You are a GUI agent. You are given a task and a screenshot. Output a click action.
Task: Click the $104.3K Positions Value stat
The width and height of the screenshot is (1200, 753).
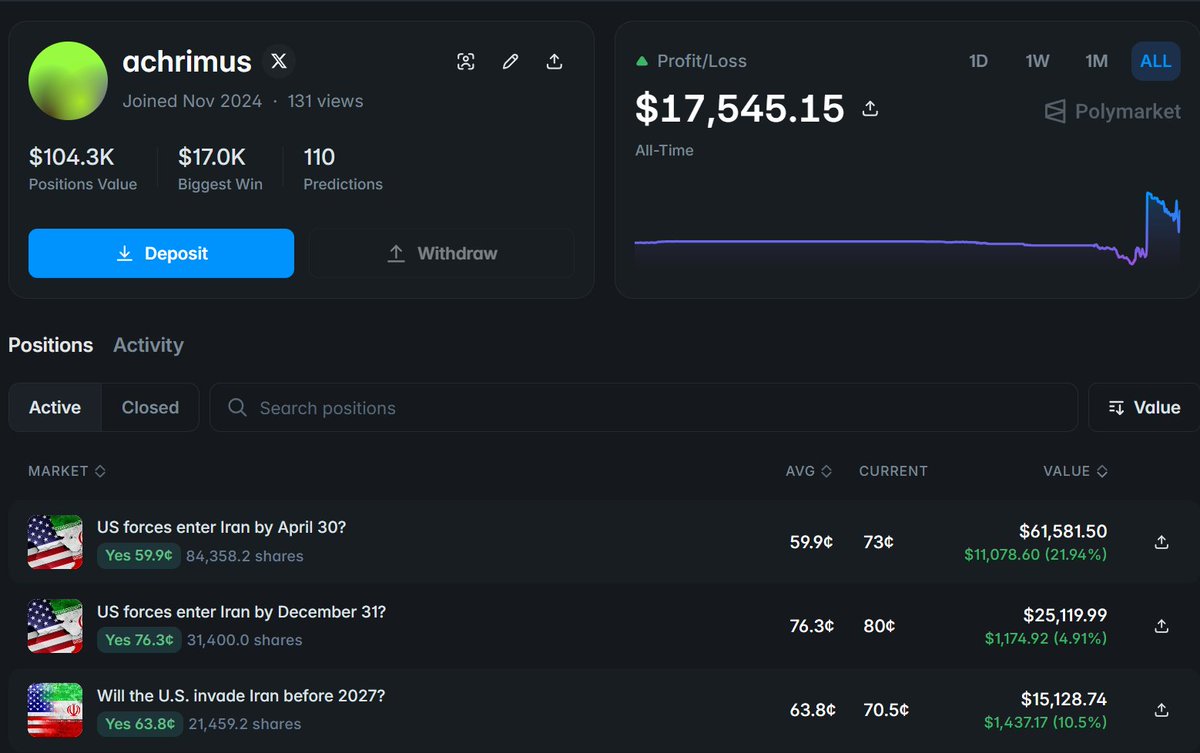tap(83, 168)
